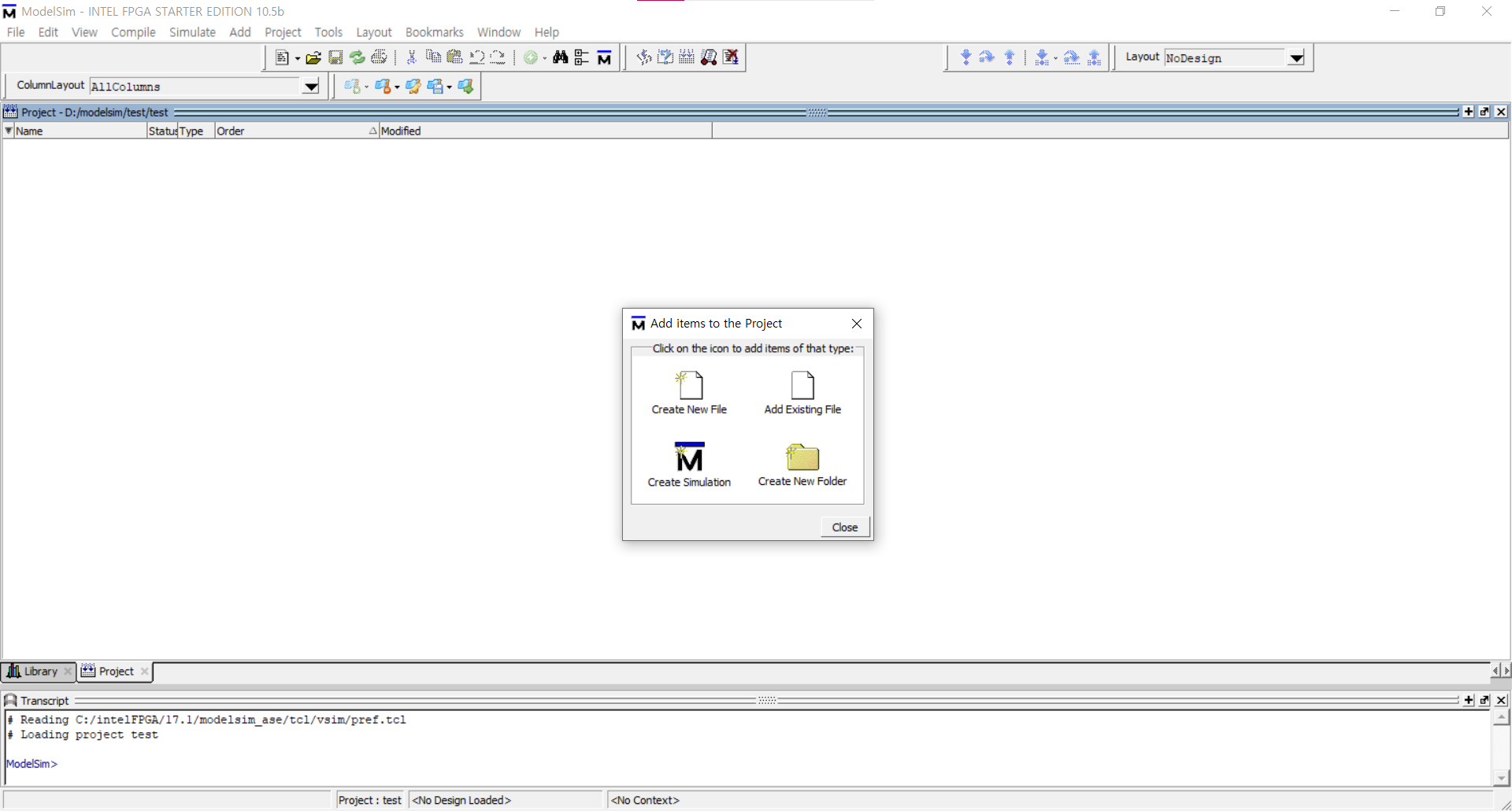Open the Bookmarks menu

[x=434, y=32]
